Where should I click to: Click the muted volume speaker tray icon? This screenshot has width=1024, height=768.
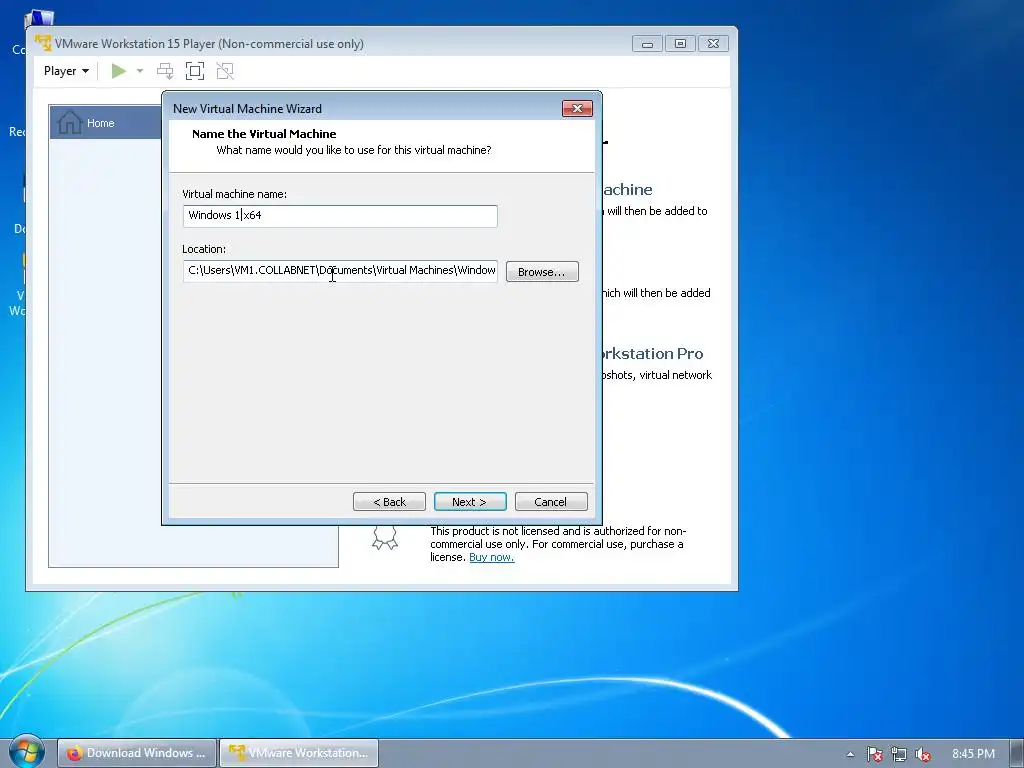[x=923, y=754]
